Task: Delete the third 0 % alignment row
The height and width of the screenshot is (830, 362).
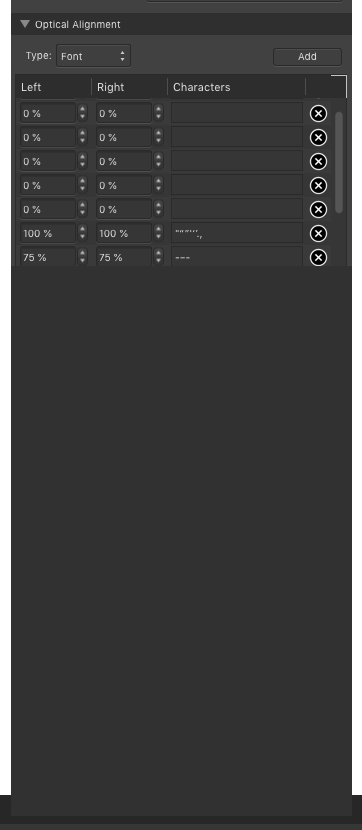Action: tap(318, 161)
